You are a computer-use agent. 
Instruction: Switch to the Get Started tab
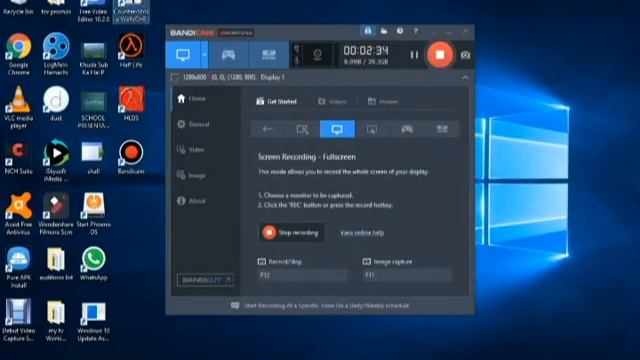[276, 101]
